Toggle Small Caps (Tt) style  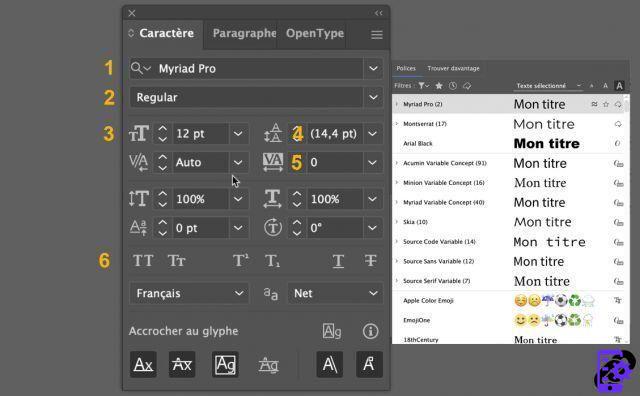(176, 260)
